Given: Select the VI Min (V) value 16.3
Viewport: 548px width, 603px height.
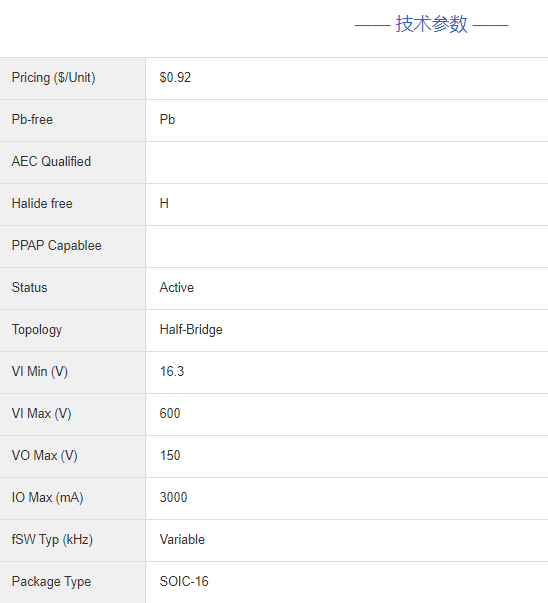Looking at the screenshot, I should (x=172, y=371).
